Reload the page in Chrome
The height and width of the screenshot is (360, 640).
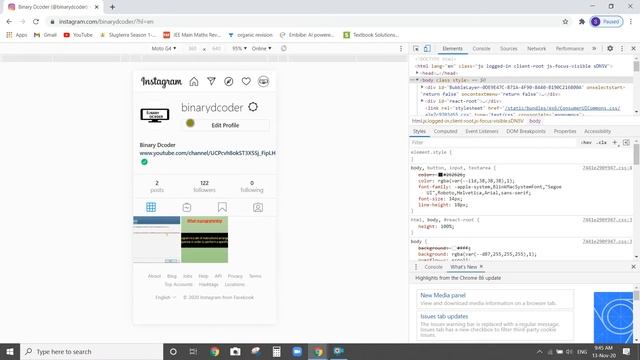[36, 22]
